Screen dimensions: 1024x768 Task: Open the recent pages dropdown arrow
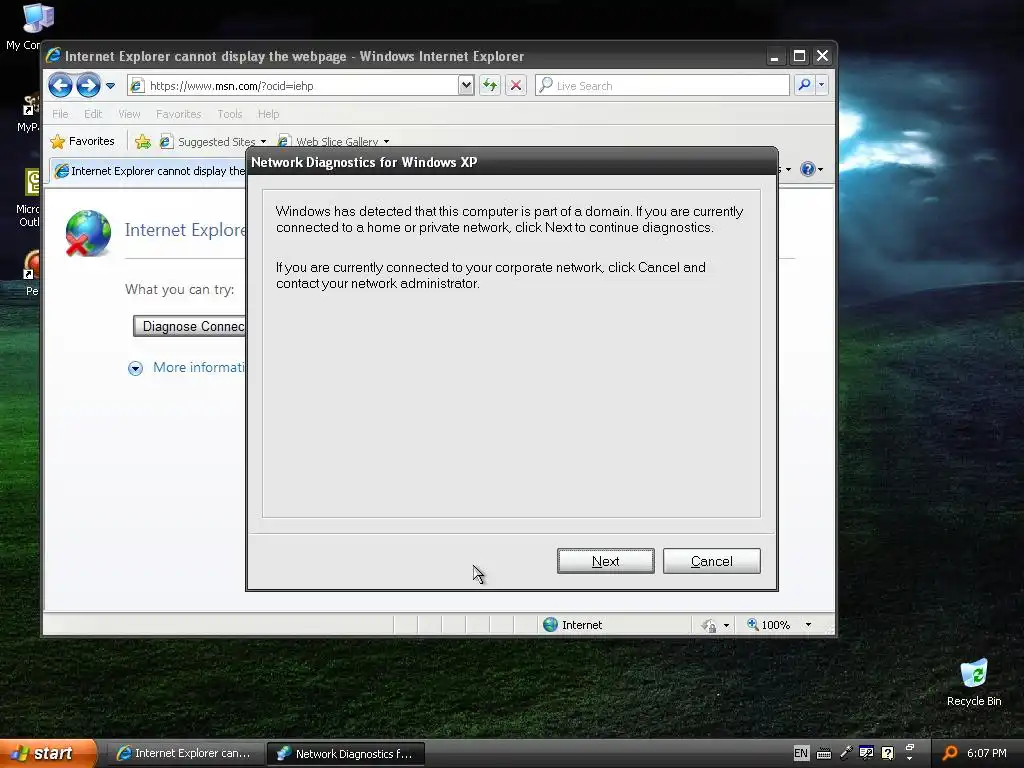tap(110, 86)
